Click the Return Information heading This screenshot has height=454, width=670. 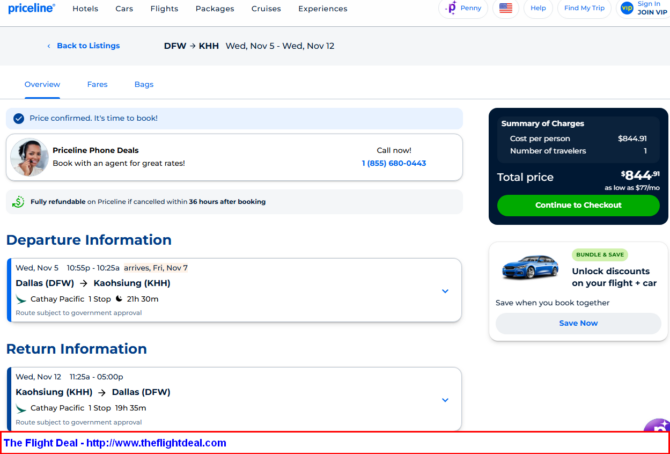pyautogui.click(x=76, y=349)
